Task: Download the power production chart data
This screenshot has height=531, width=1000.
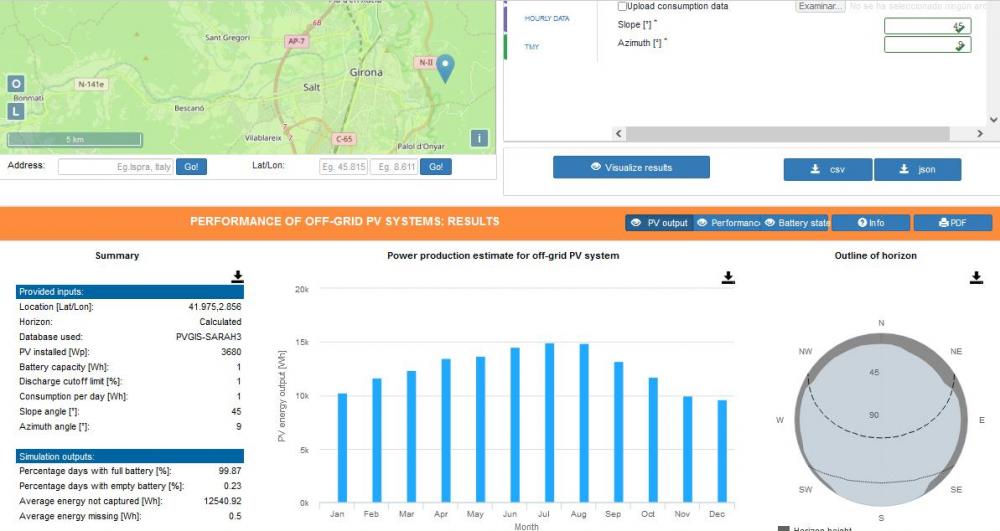Action: (x=728, y=277)
